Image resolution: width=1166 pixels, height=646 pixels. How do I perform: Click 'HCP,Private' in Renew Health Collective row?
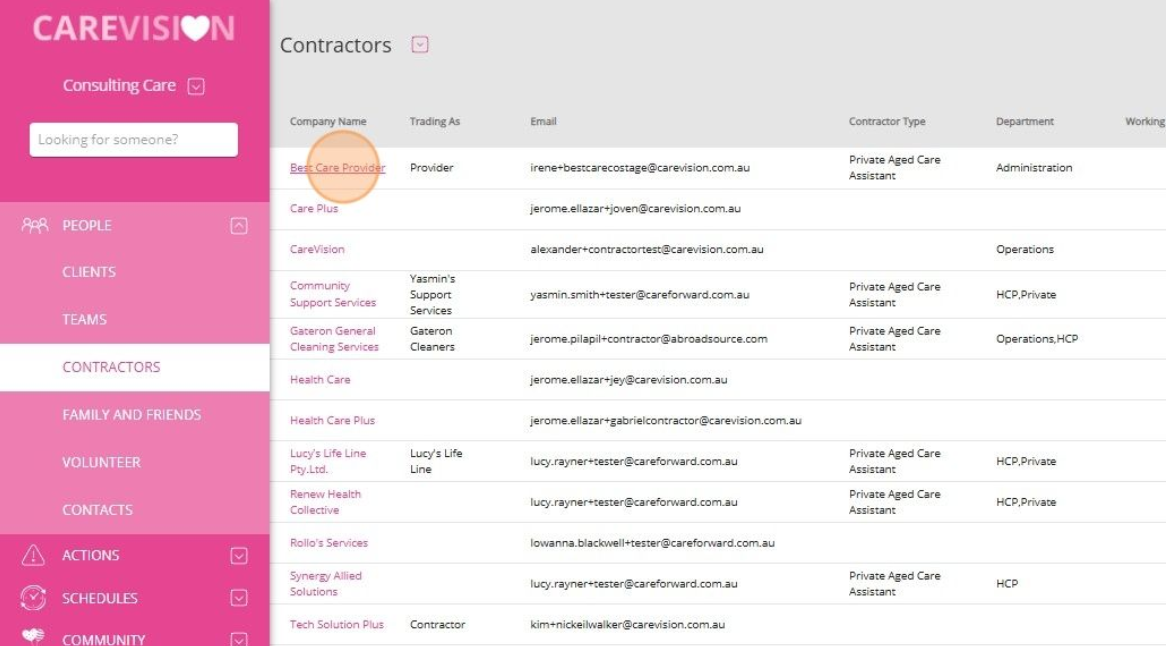pyautogui.click(x=1026, y=503)
